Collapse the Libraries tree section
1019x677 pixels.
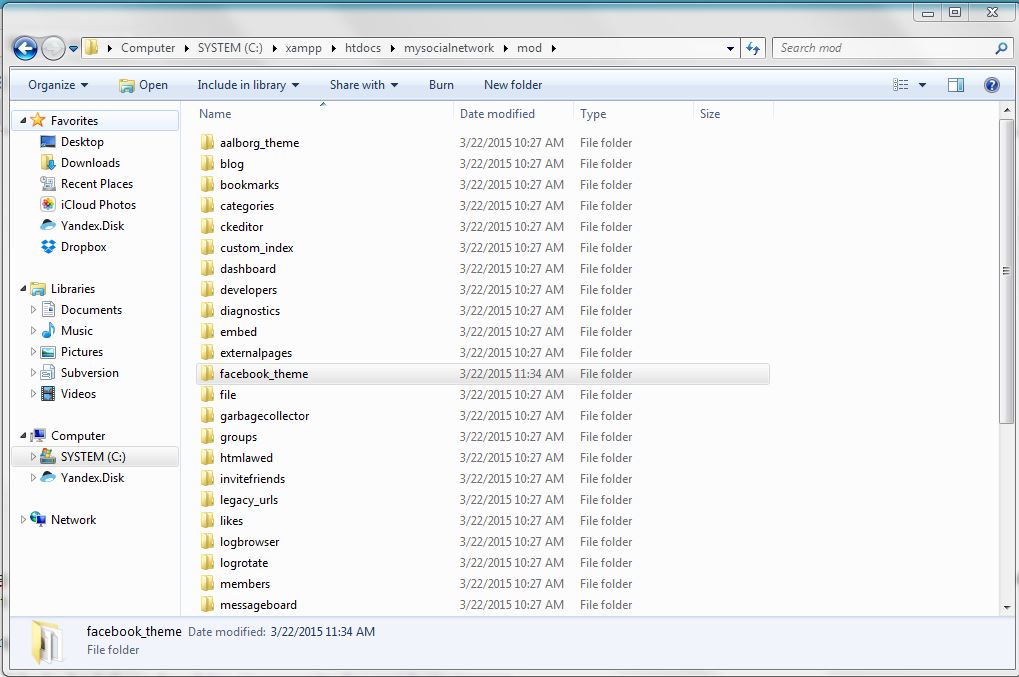(24, 289)
